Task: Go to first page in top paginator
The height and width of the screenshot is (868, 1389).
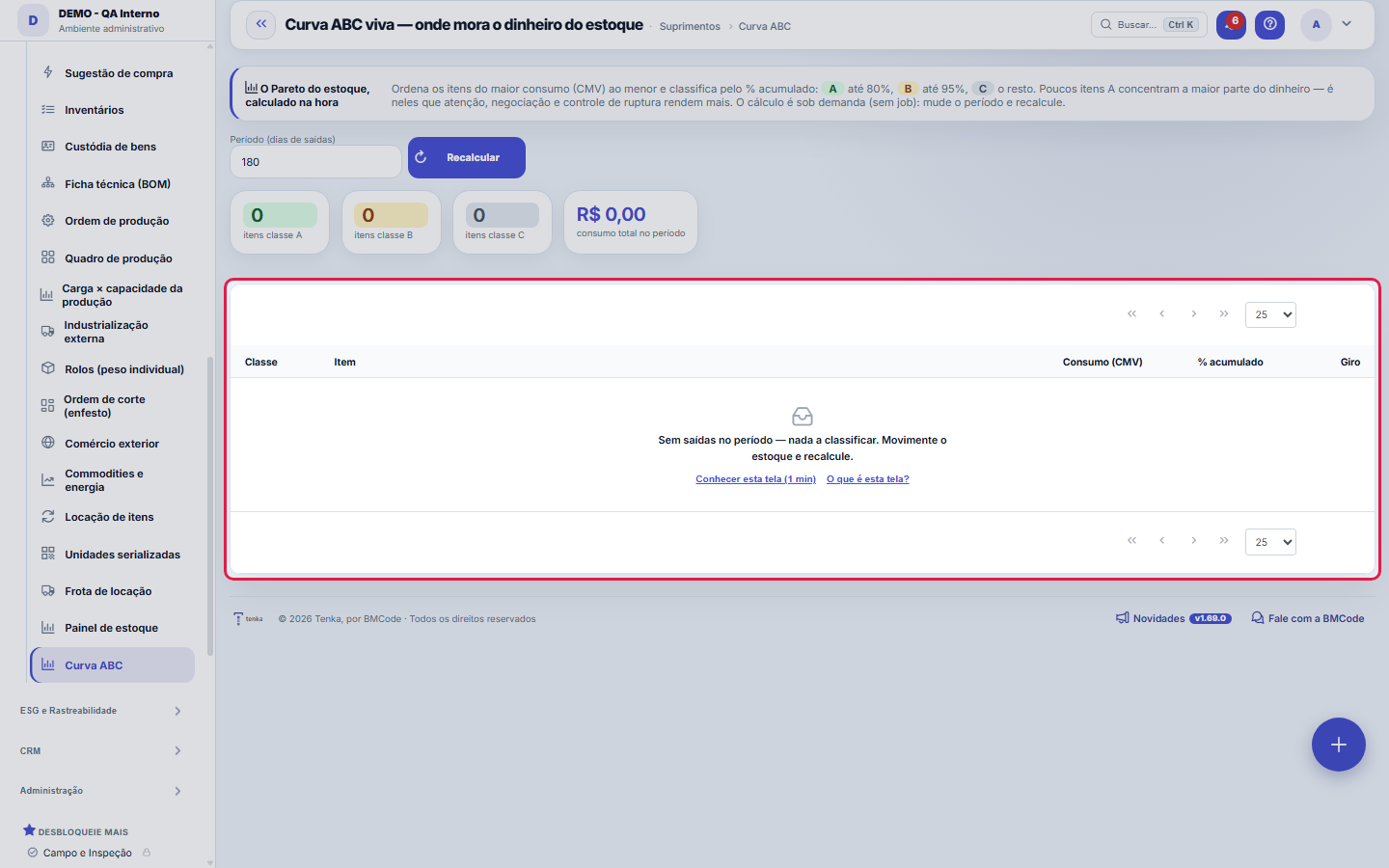Action: point(1131,313)
